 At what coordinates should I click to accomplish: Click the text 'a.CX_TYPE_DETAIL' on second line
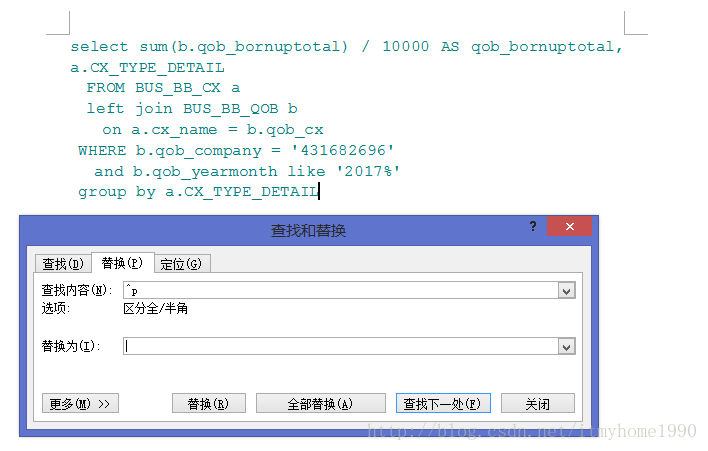coord(147,68)
